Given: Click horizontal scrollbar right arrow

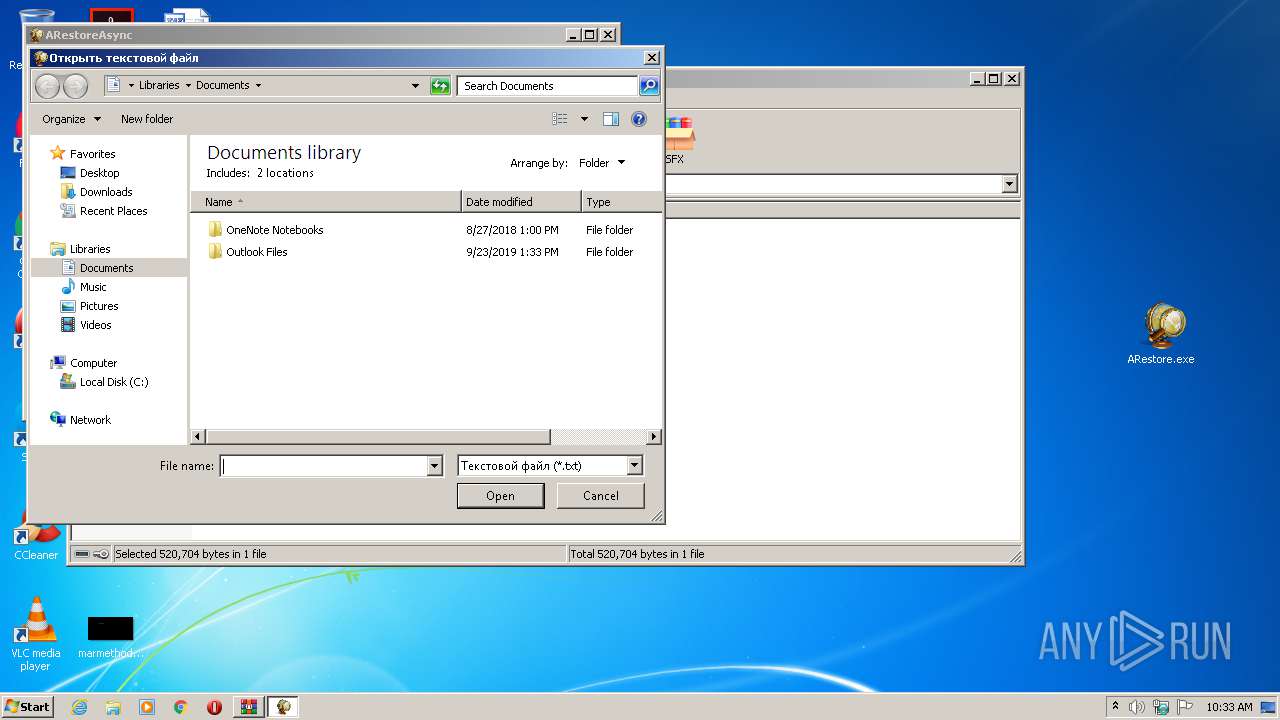Looking at the screenshot, I should click(x=654, y=437).
